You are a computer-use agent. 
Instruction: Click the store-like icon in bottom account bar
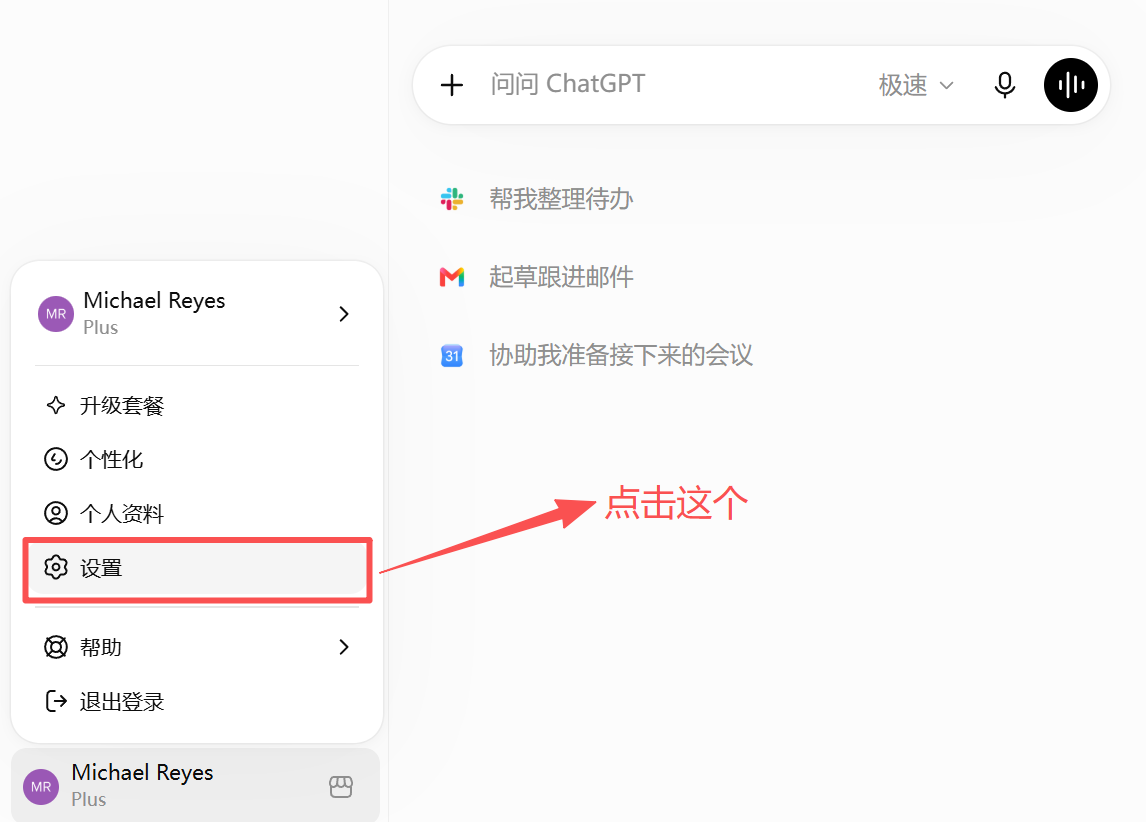(341, 787)
